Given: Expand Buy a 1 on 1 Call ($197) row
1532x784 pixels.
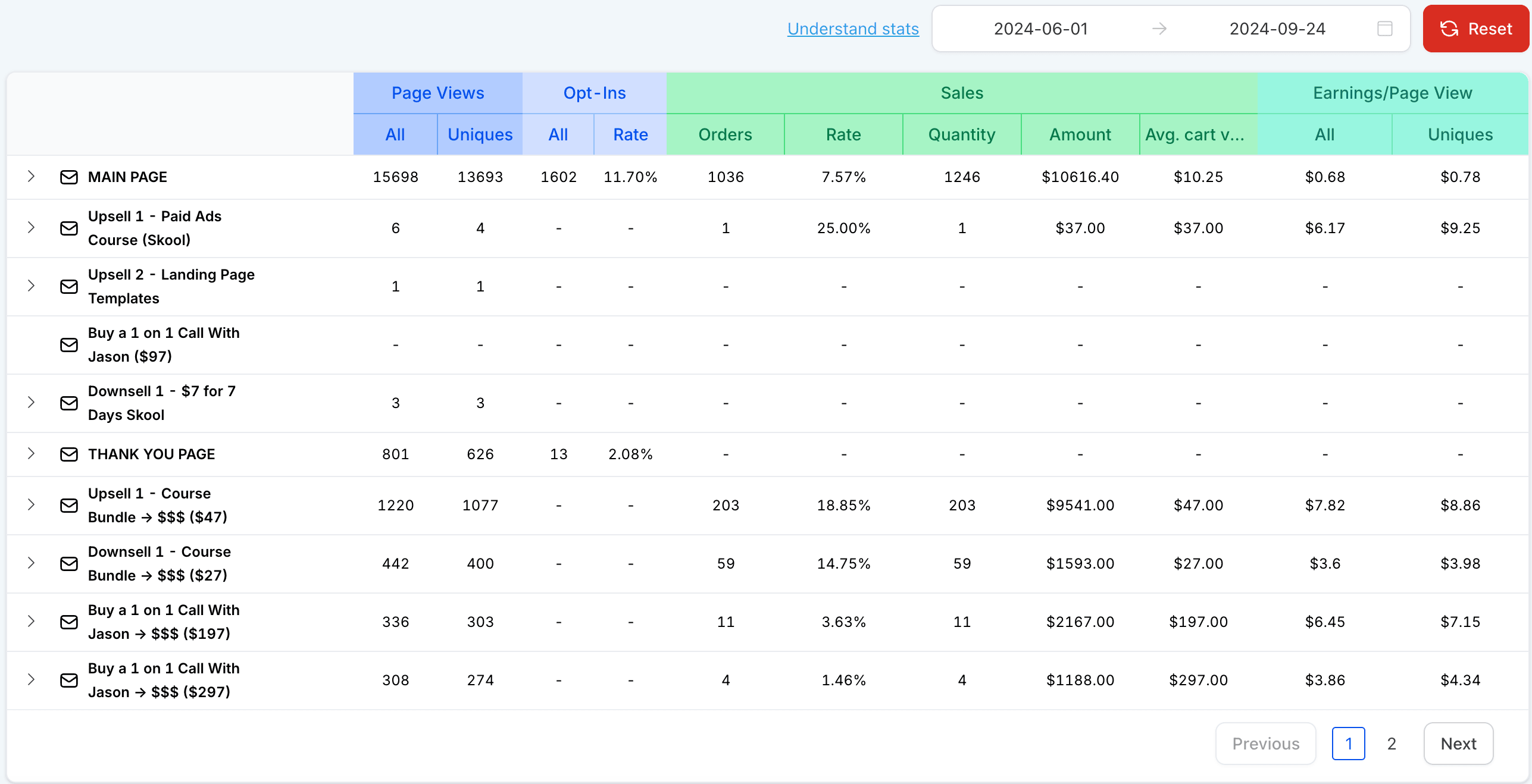Looking at the screenshot, I should point(31,621).
